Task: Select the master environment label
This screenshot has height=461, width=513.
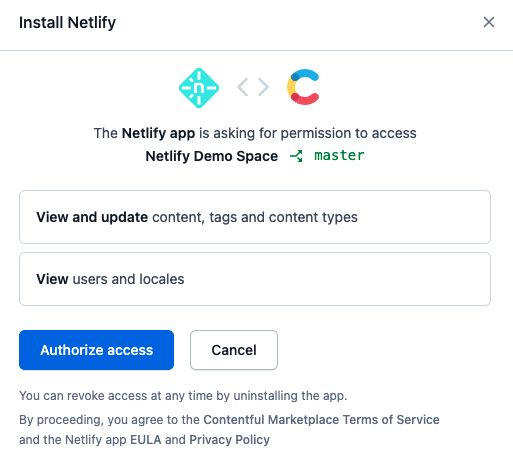Action: coord(339,155)
